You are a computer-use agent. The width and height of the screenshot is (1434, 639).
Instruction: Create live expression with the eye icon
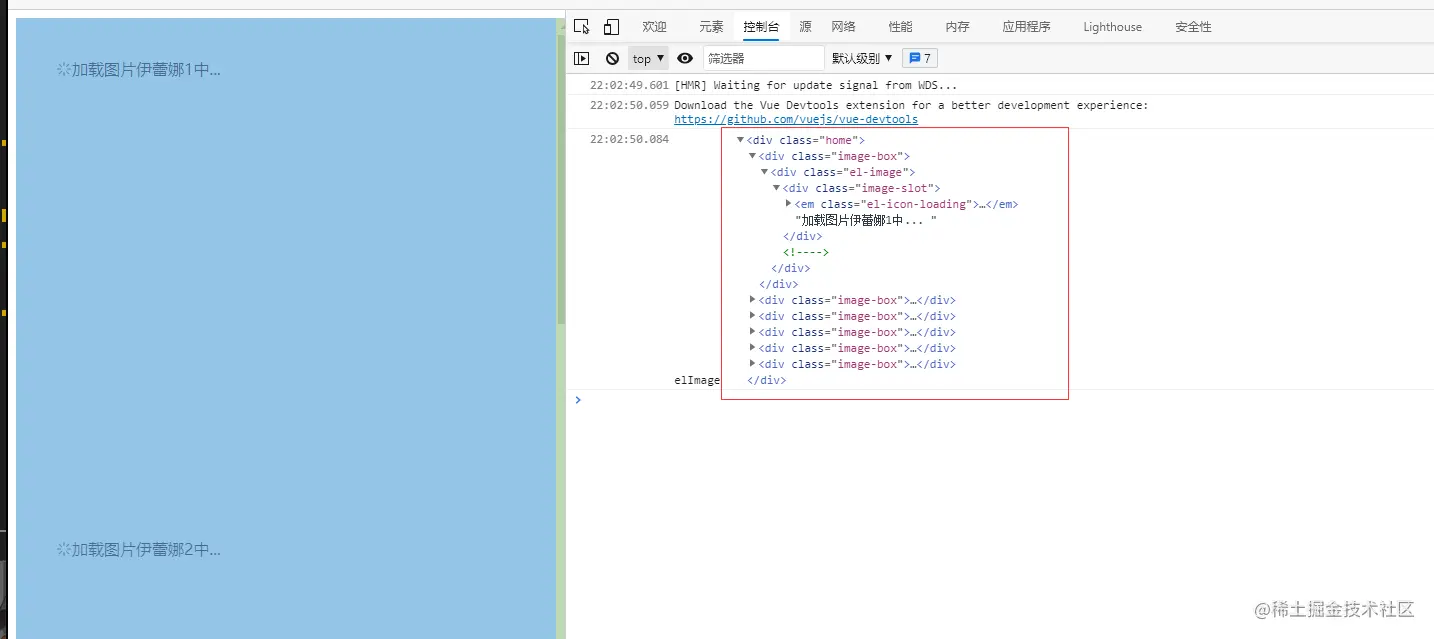click(685, 58)
